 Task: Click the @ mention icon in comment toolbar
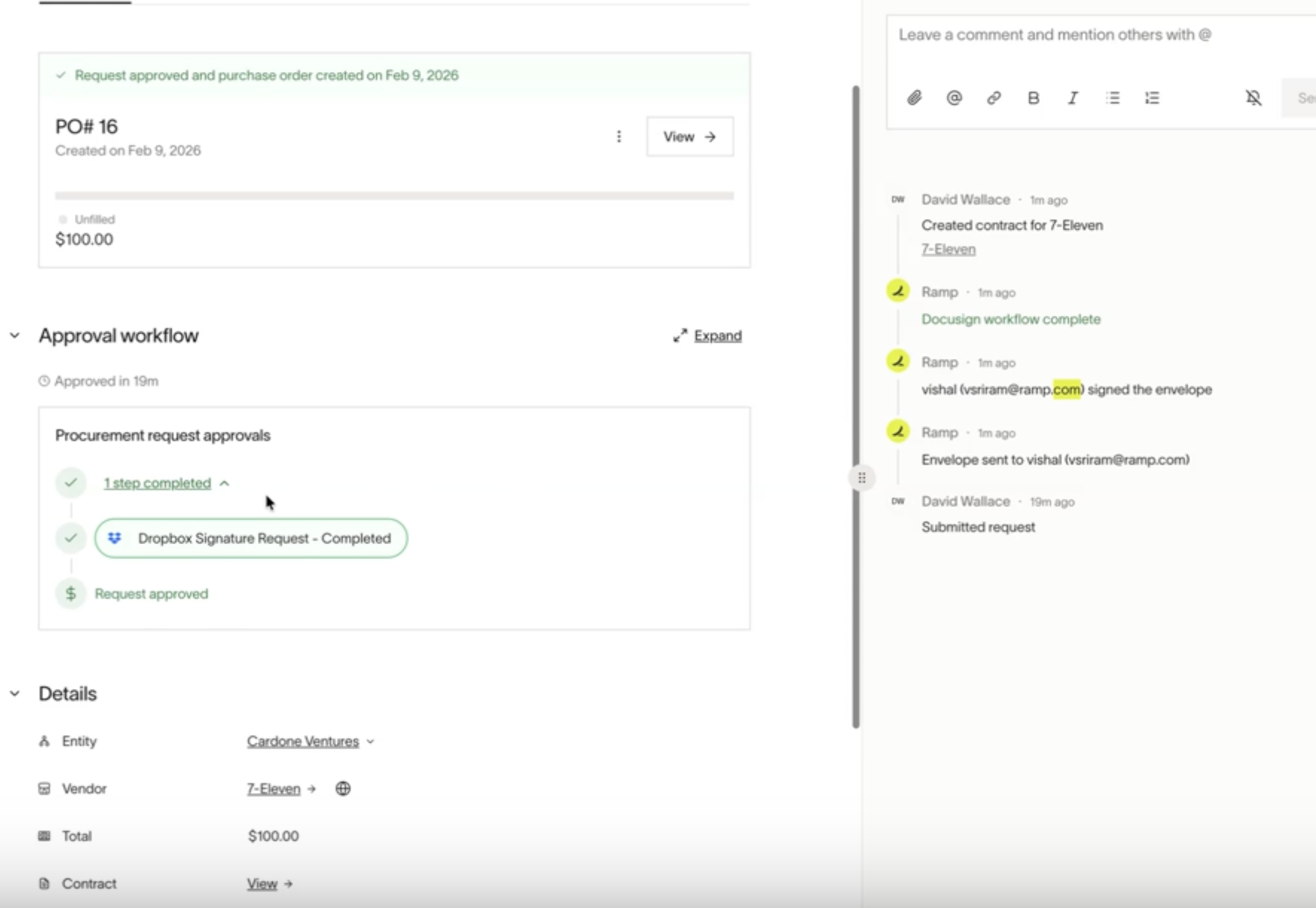[x=954, y=98]
